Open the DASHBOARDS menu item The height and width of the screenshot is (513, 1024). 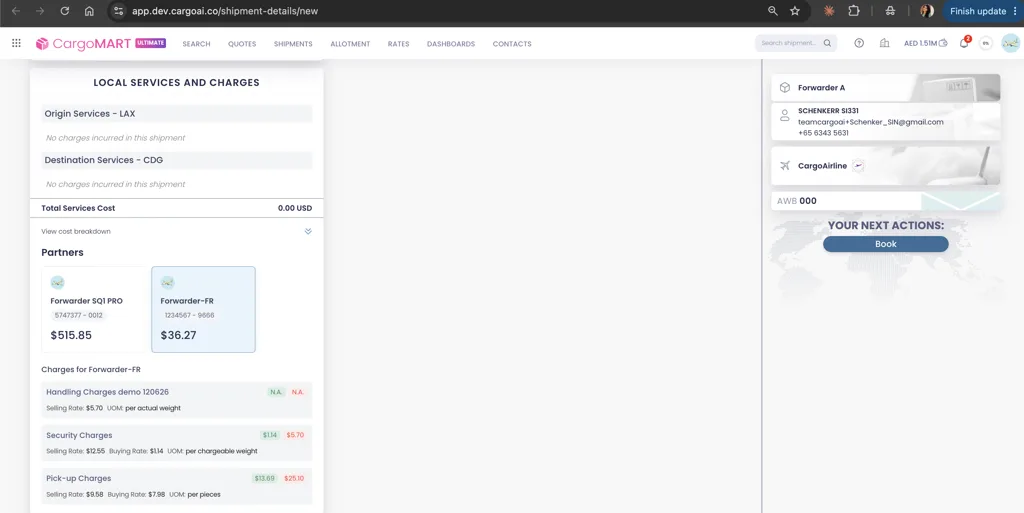[451, 44]
